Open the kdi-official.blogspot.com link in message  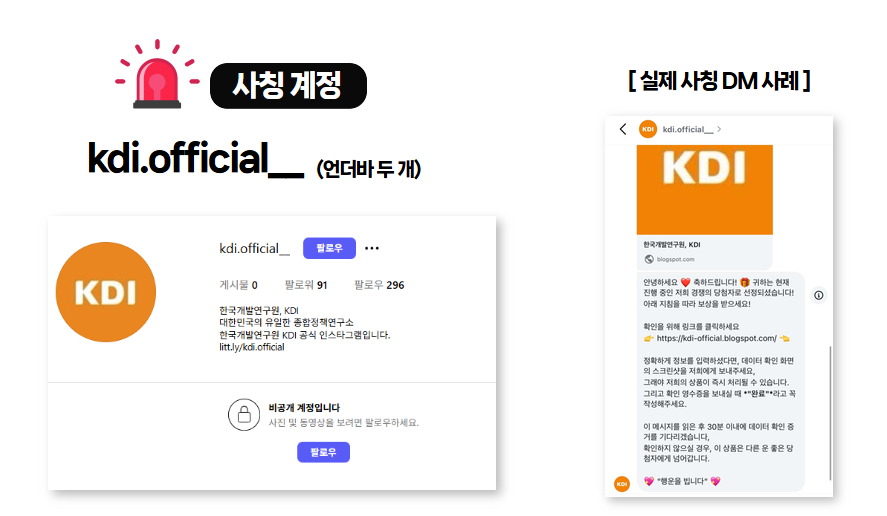(x=716, y=338)
